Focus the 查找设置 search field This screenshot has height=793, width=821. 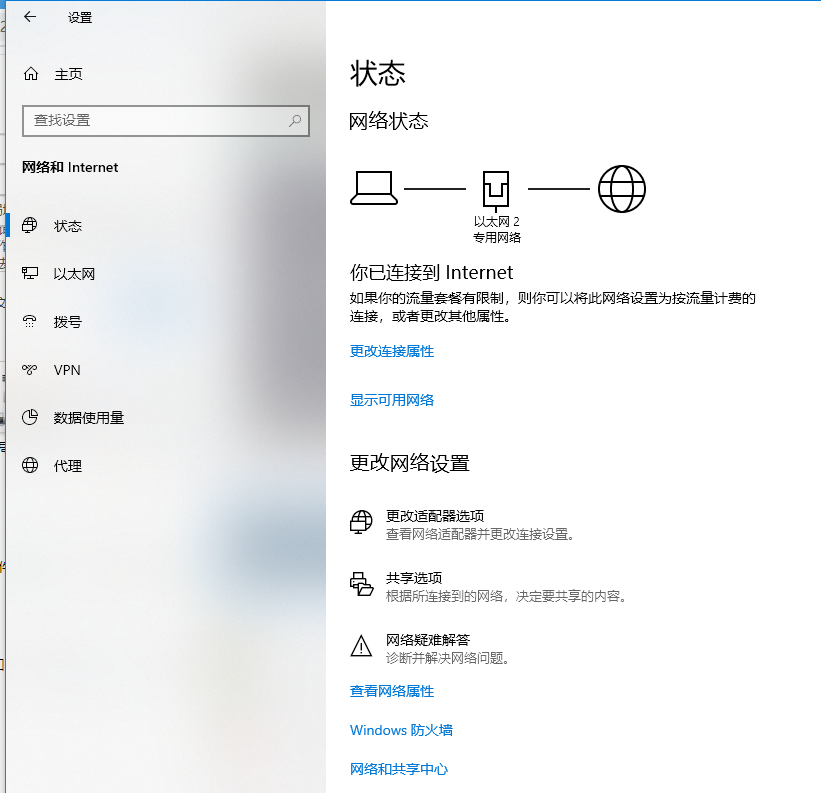(x=155, y=120)
